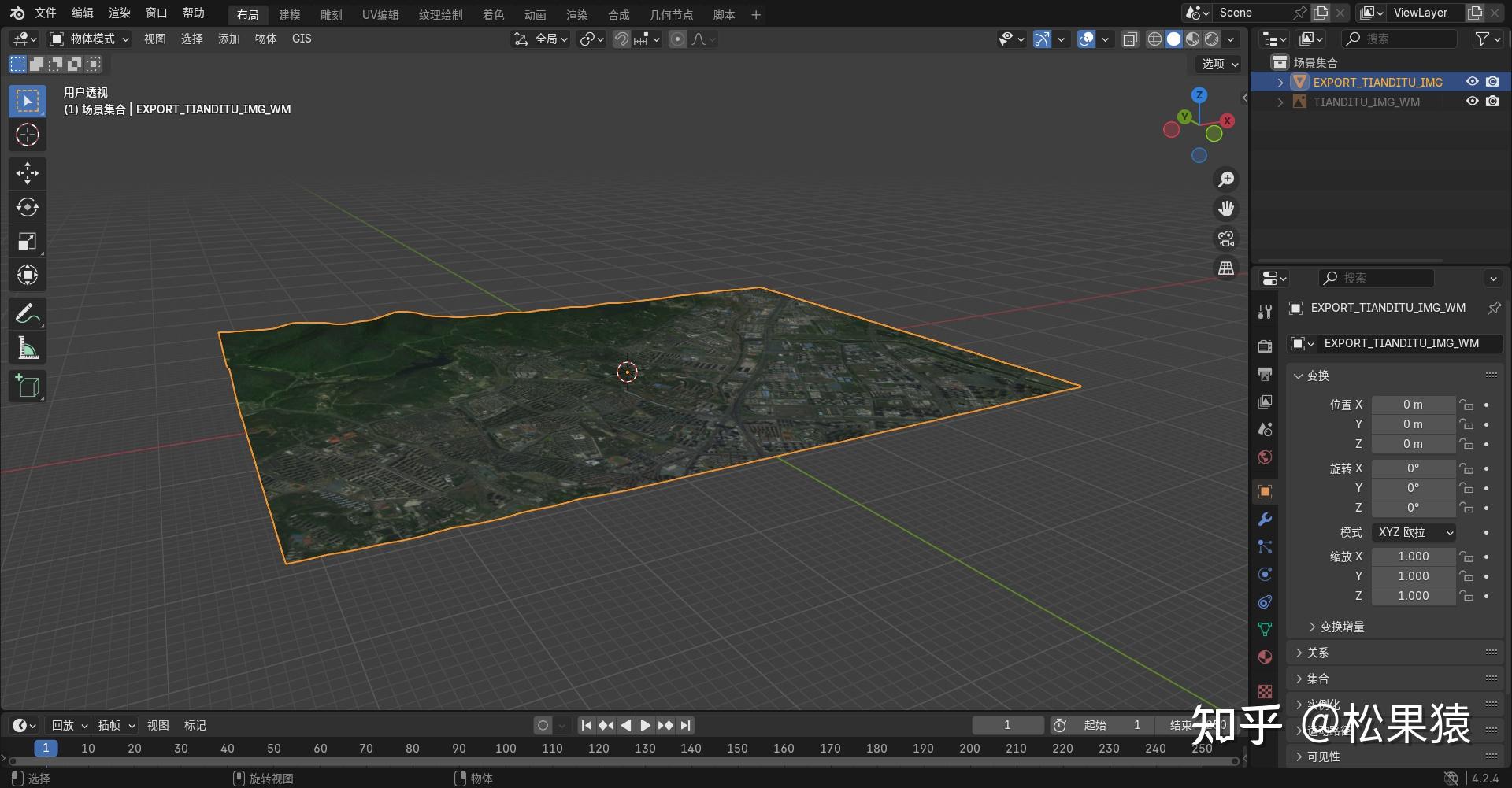Open the GIS menu

pos(302,39)
